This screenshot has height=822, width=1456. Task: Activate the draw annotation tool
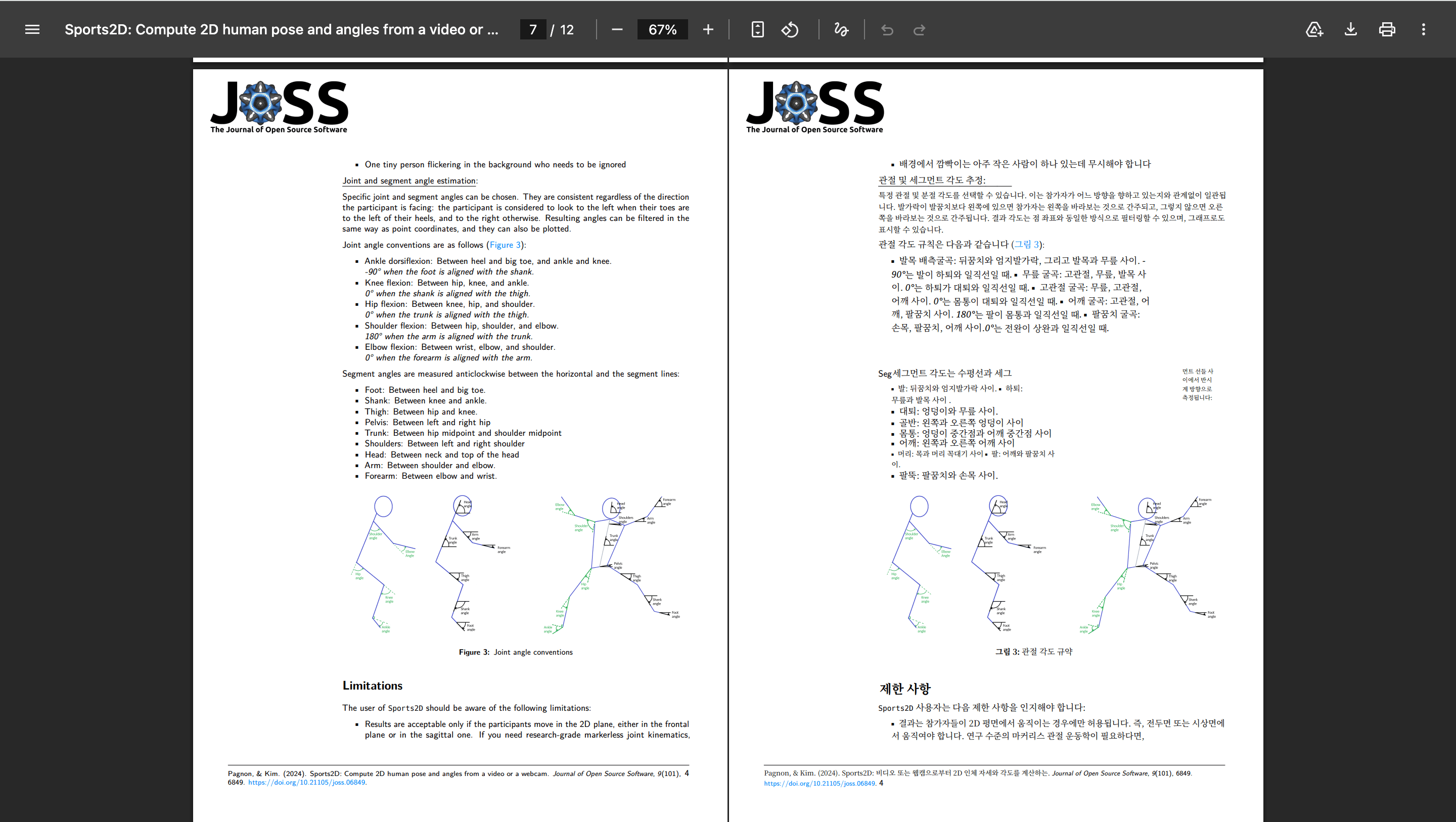coord(841,29)
